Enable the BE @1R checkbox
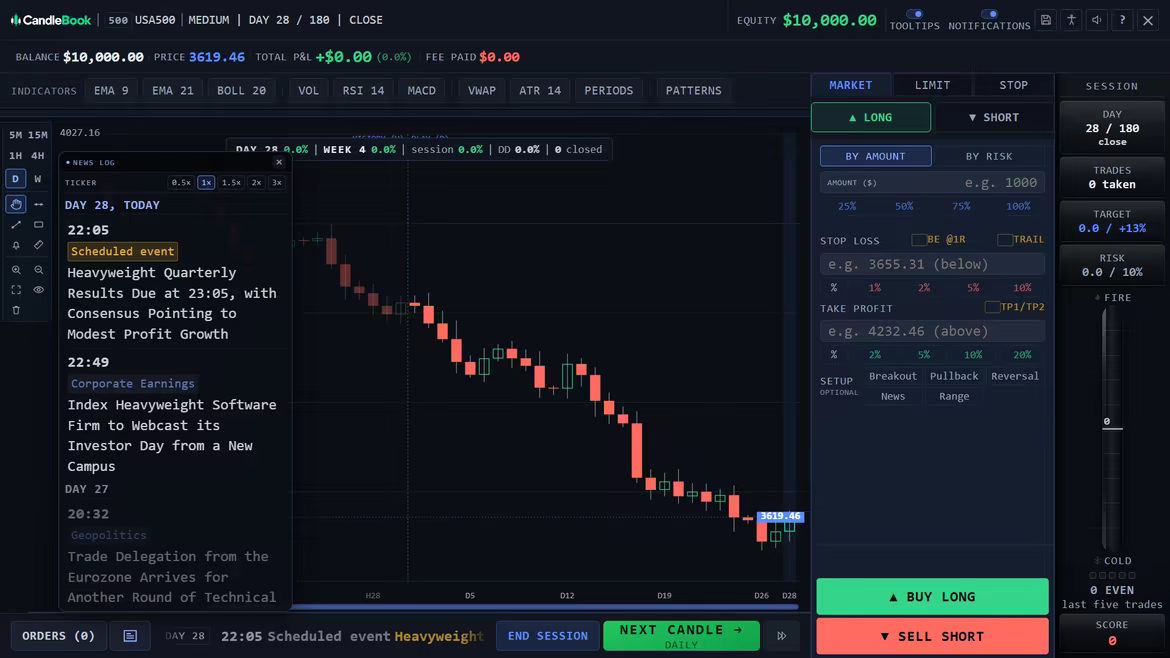The image size is (1170, 658). pyautogui.click(x=919, y=239)
